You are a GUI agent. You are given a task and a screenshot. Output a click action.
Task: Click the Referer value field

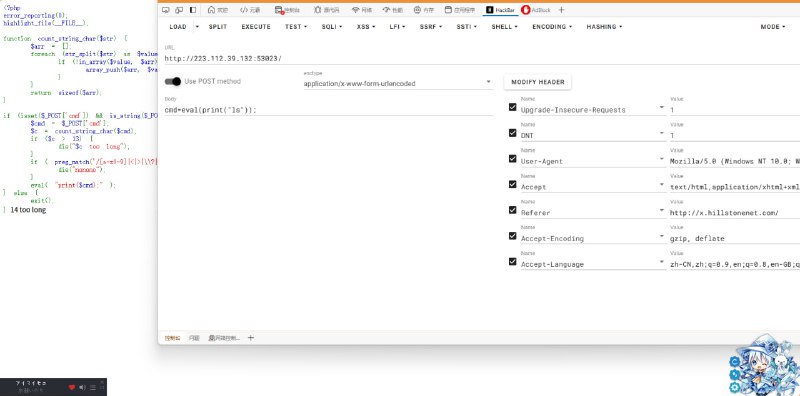click(x=735, y=213)
